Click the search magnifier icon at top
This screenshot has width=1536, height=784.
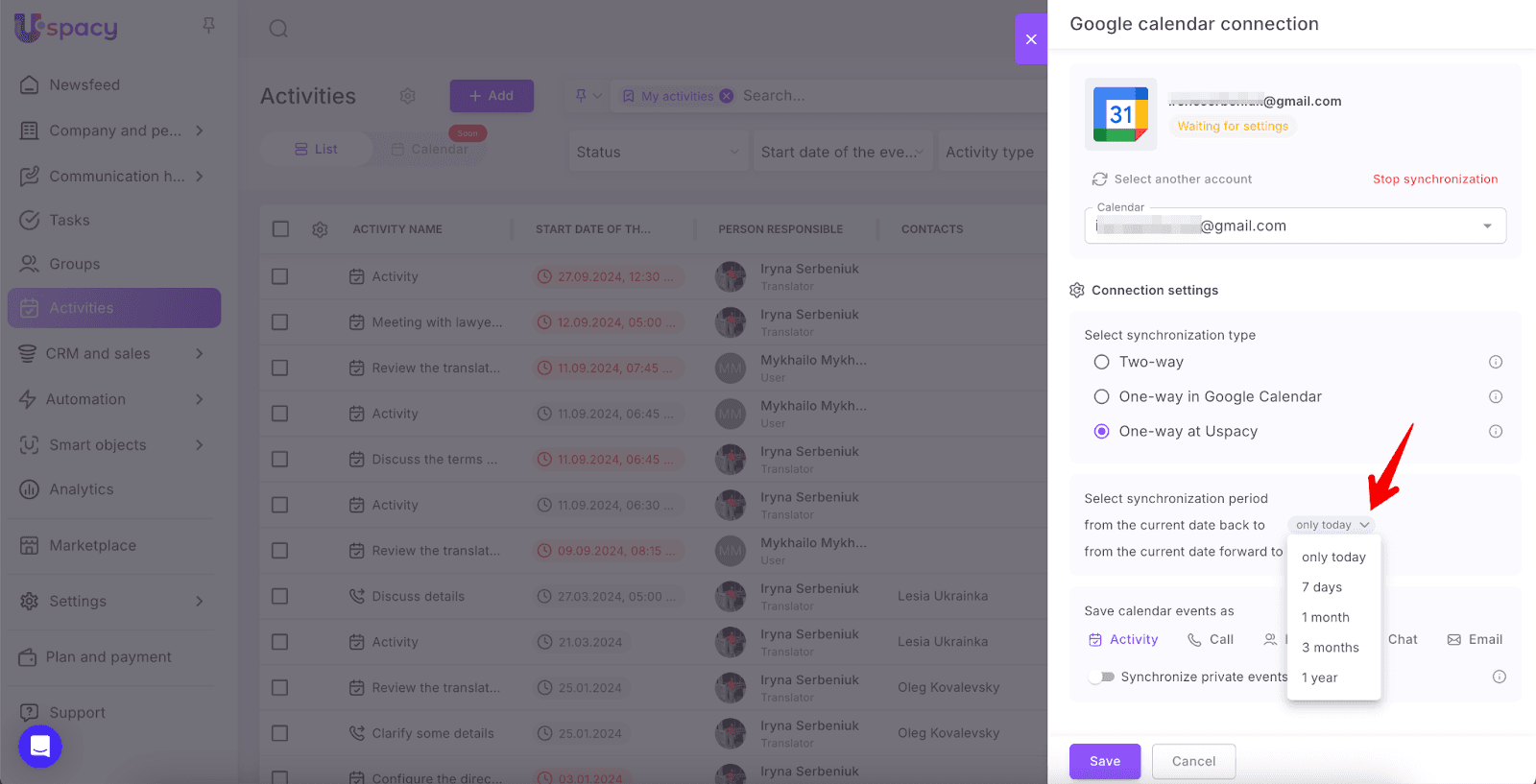tap(278, 29)
